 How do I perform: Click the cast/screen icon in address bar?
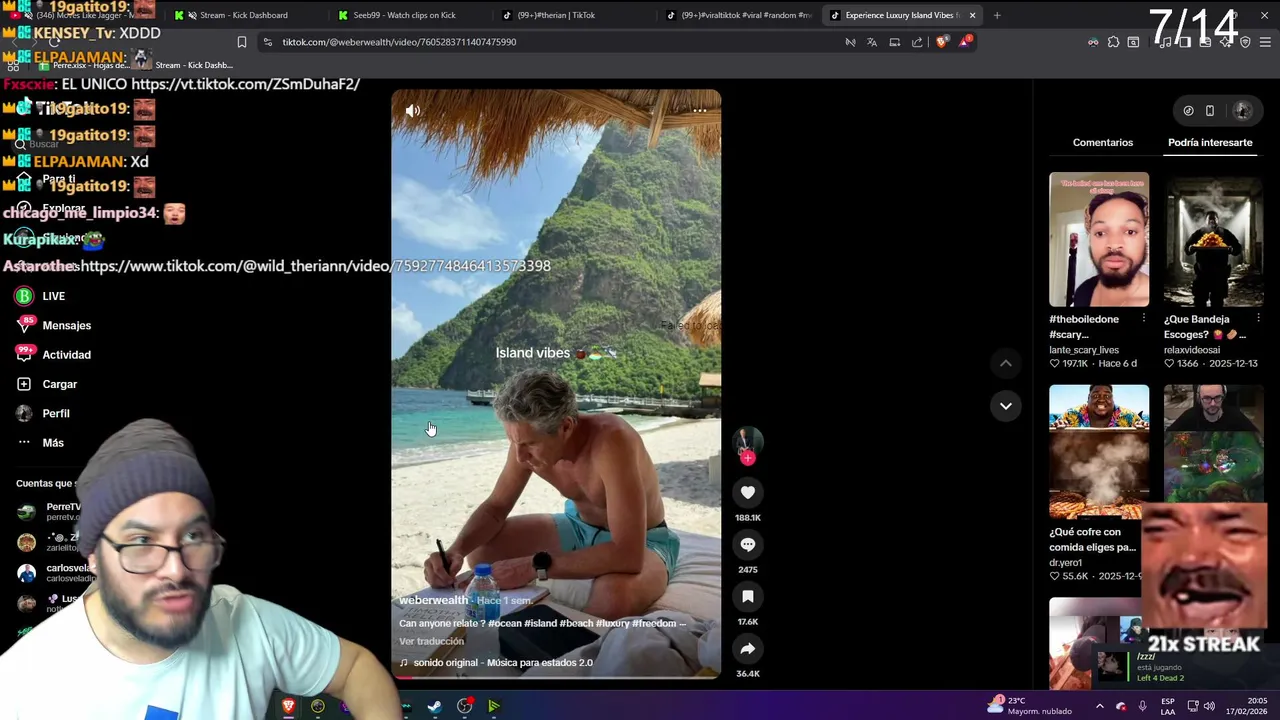click(x=895, y=42)
